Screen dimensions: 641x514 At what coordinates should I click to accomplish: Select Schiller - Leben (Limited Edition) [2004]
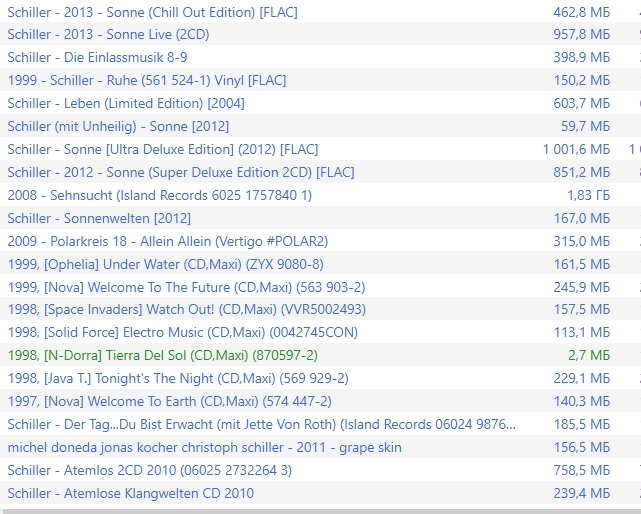point(126,103)
